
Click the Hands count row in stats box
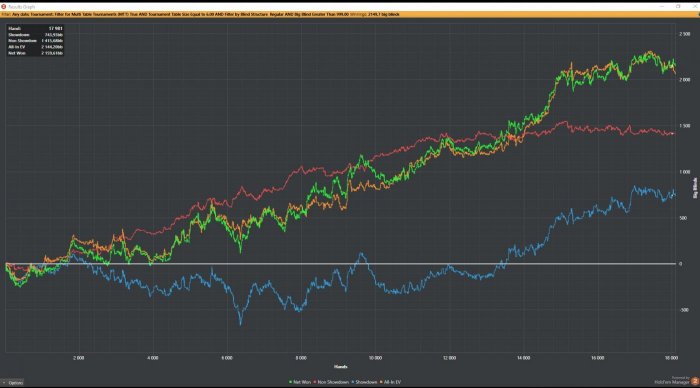point(35,29)
